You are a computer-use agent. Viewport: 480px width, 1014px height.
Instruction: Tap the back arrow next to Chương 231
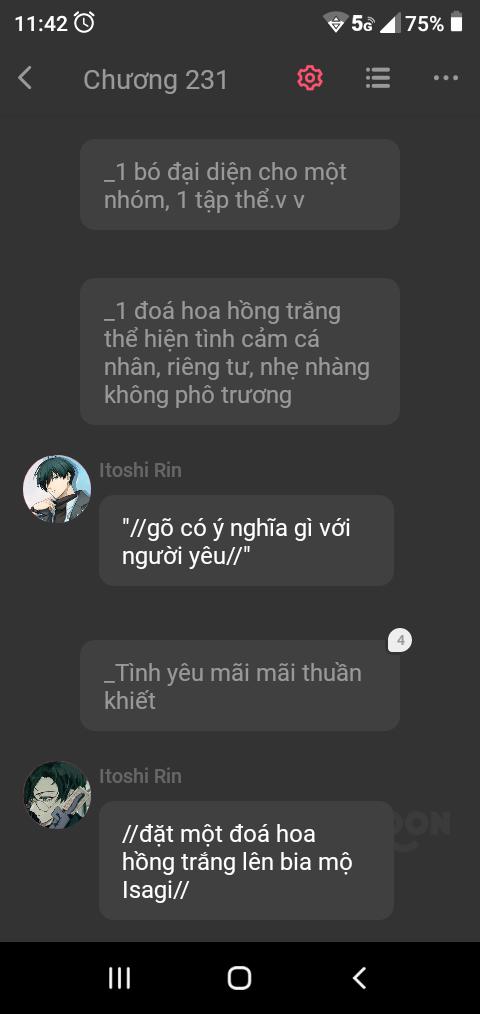[25, 78]
